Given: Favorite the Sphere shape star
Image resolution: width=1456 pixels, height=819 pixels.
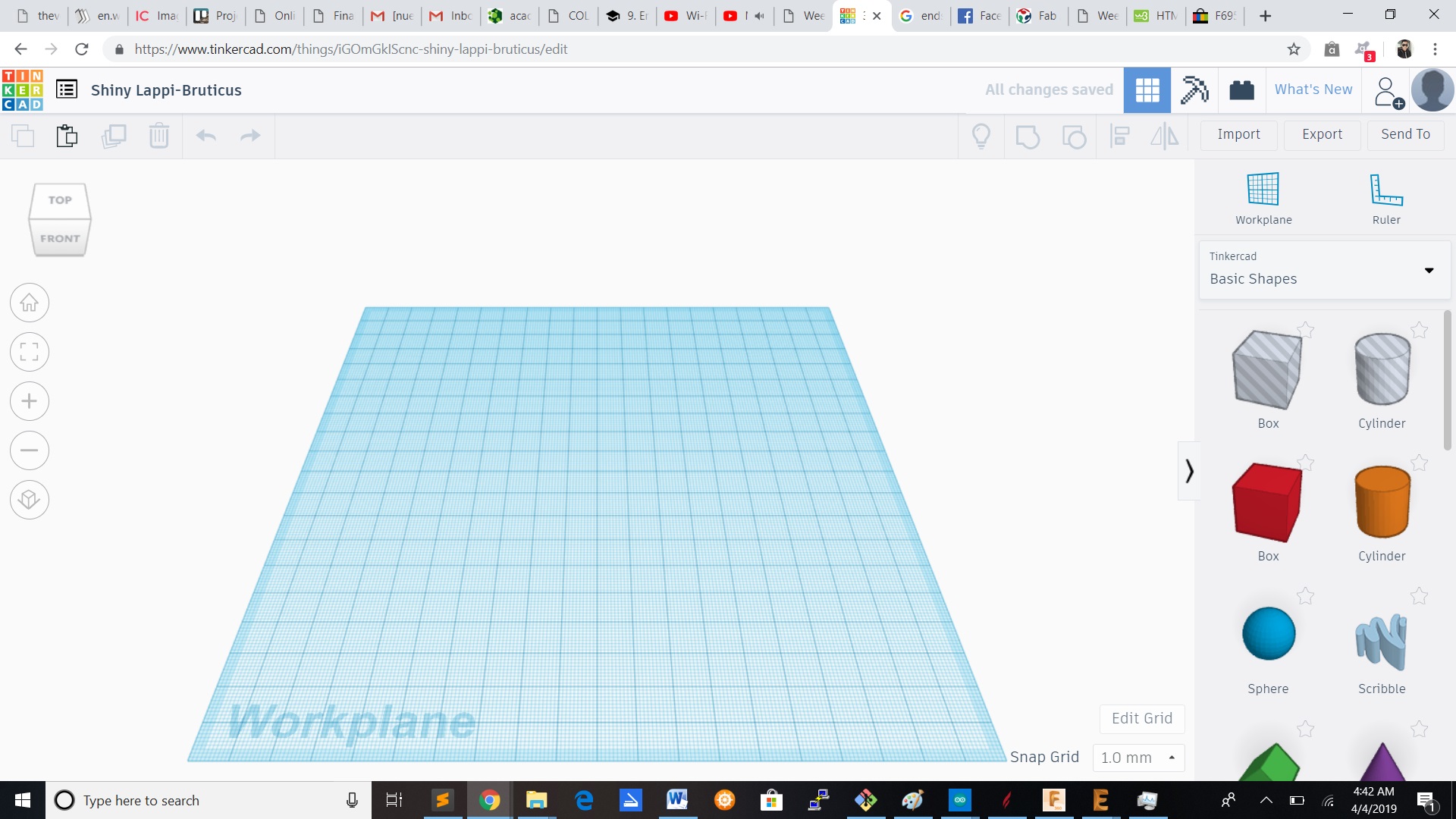Looking at the screenshot, I should pyautogui.click(x=1305, y=596).
